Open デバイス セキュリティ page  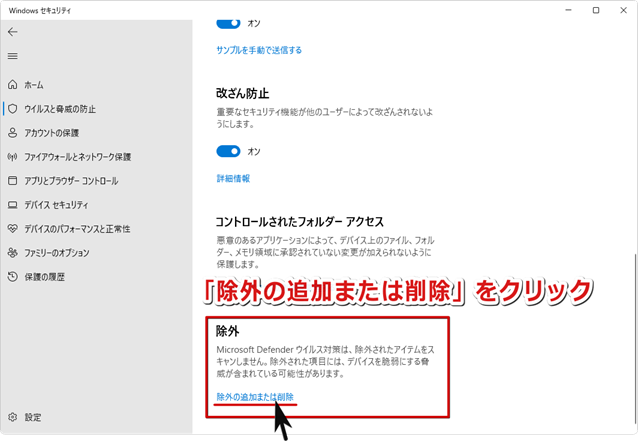(x=56, y=205)
